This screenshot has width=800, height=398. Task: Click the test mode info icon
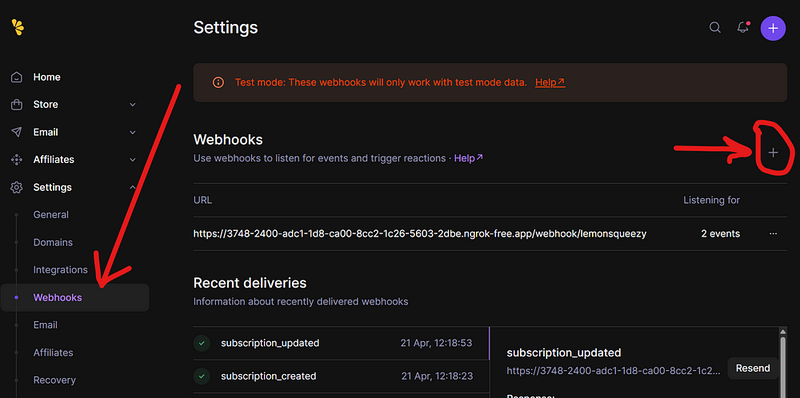tap(218, 82)
